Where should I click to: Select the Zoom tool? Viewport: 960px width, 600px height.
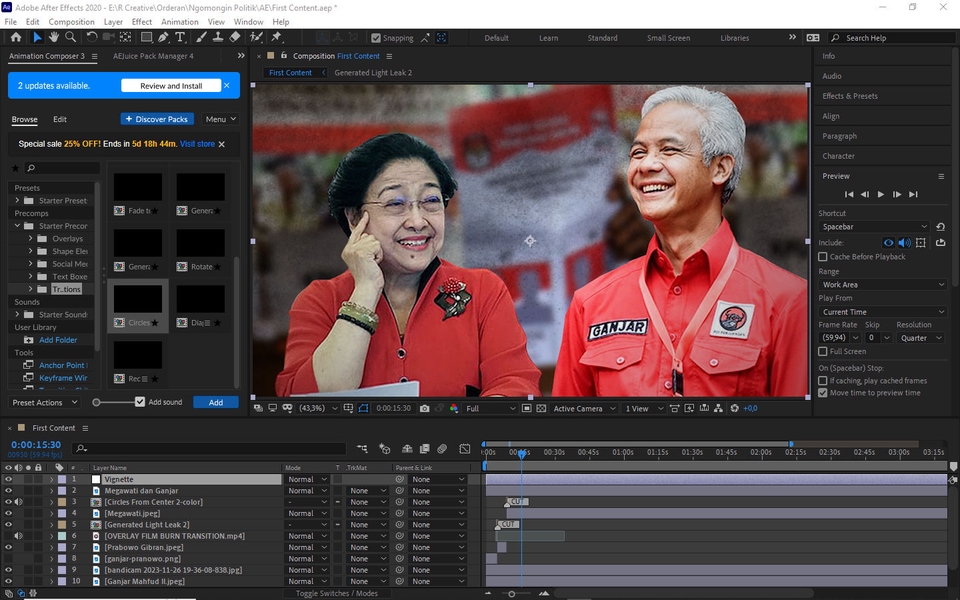(70, 38)
